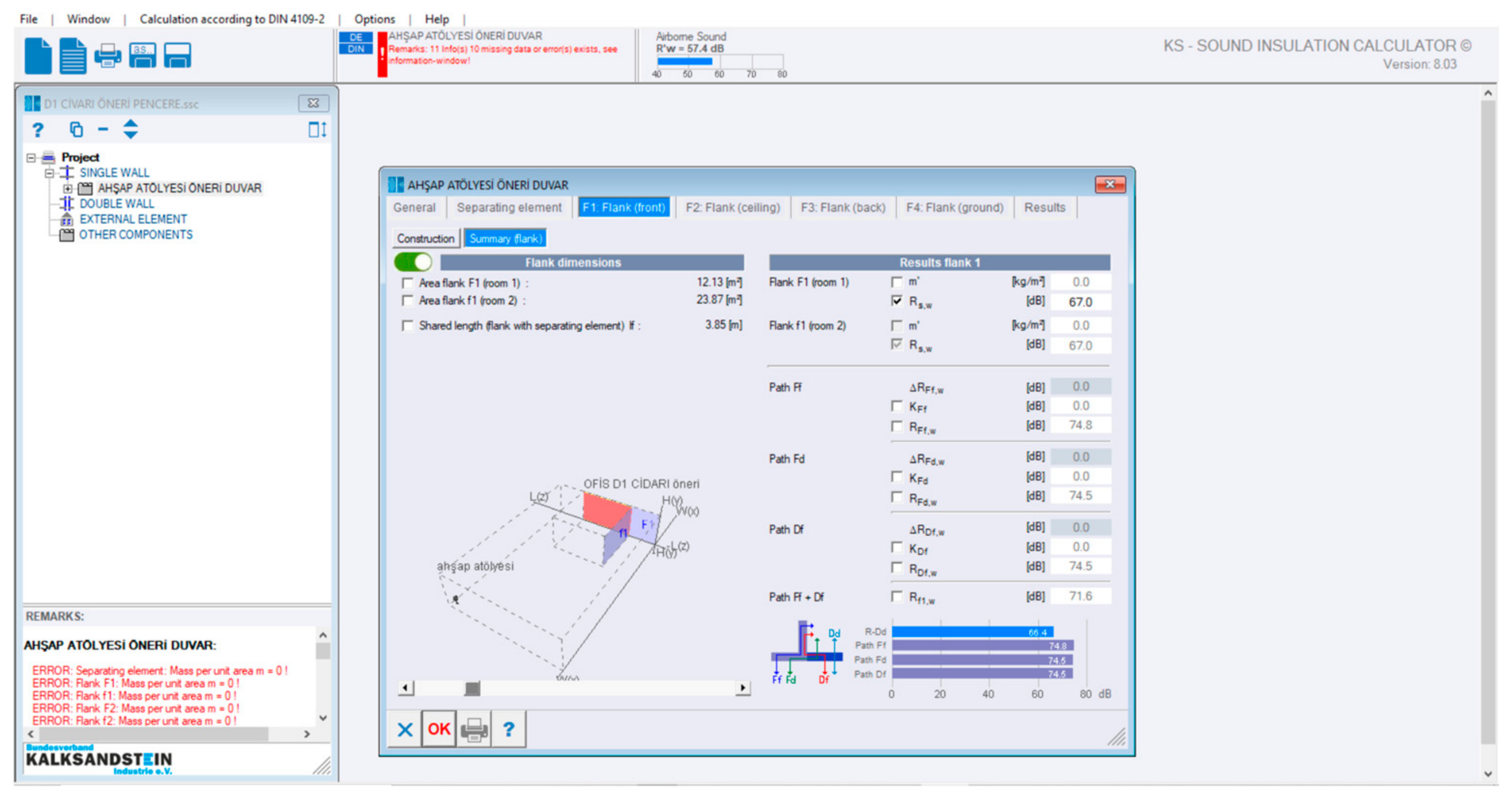This screenshot has width=1512, height=799.
Task: Expand the AHŞAP ATÖLYESİ ÖNERİ DUVAR tree node
Action: (68, 189)
